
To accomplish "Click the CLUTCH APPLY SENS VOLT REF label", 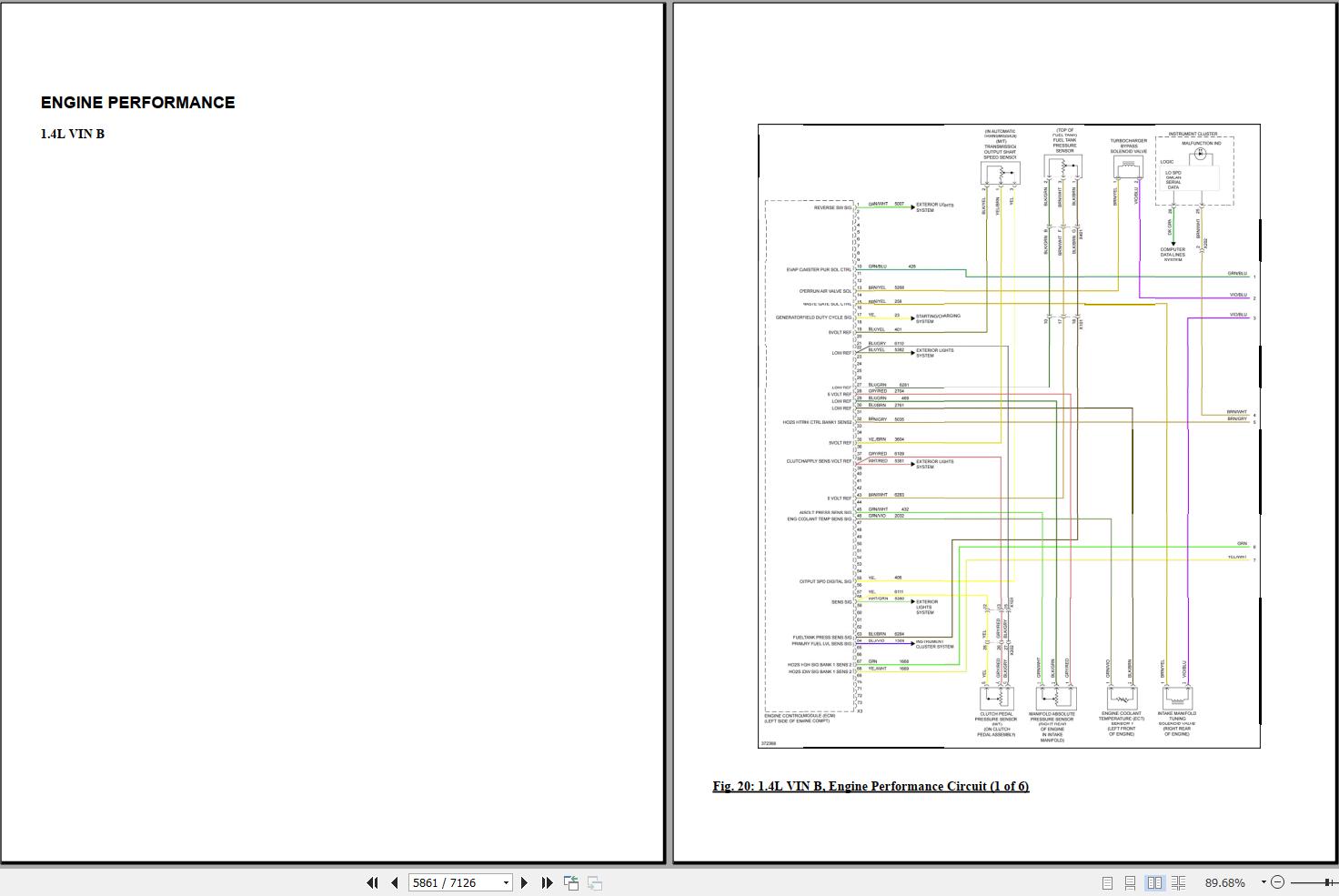I will (x=820, y=461).
